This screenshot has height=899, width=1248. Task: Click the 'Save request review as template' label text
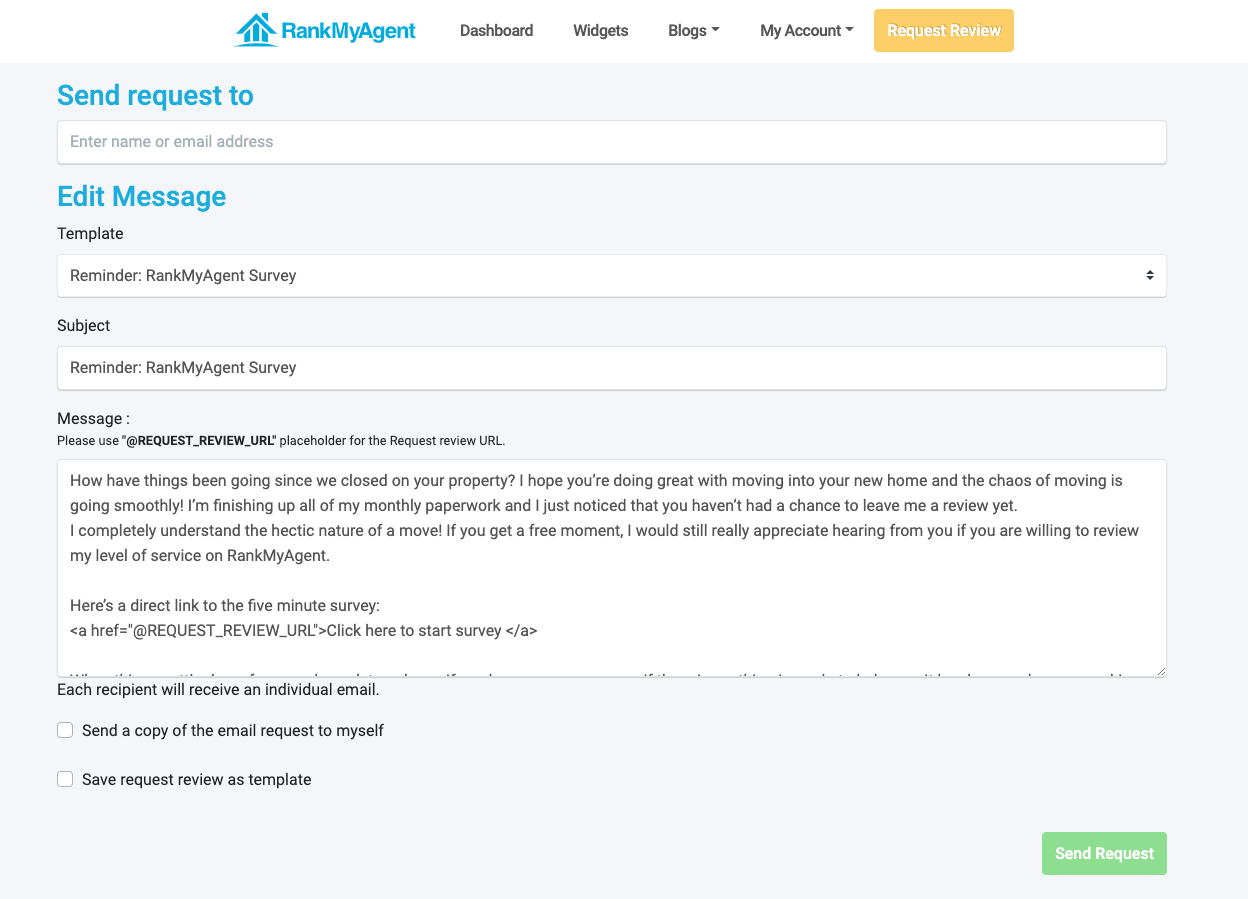click(x=197, y=780)
